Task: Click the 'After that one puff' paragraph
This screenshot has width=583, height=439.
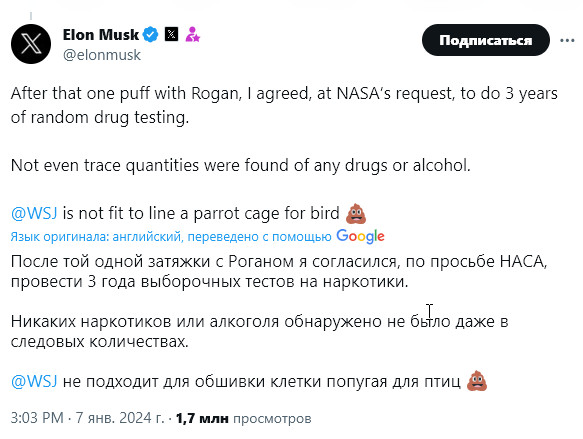Action: (x=284, y=105)
